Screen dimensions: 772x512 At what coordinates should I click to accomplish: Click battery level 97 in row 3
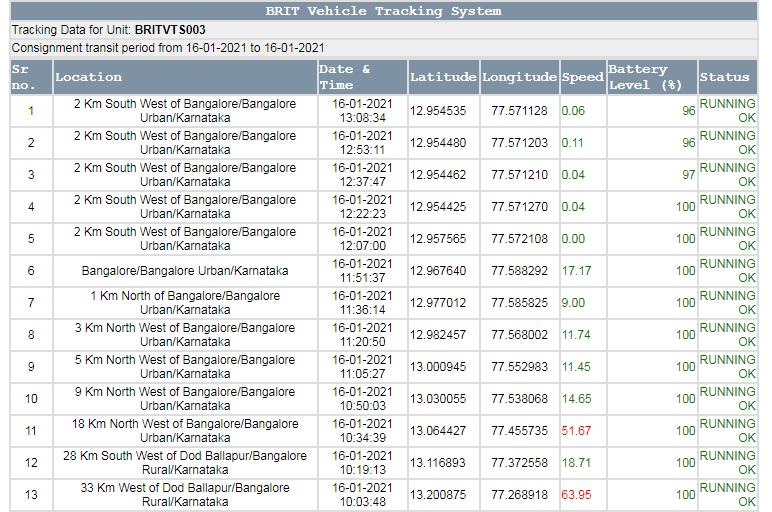[688, 175]
